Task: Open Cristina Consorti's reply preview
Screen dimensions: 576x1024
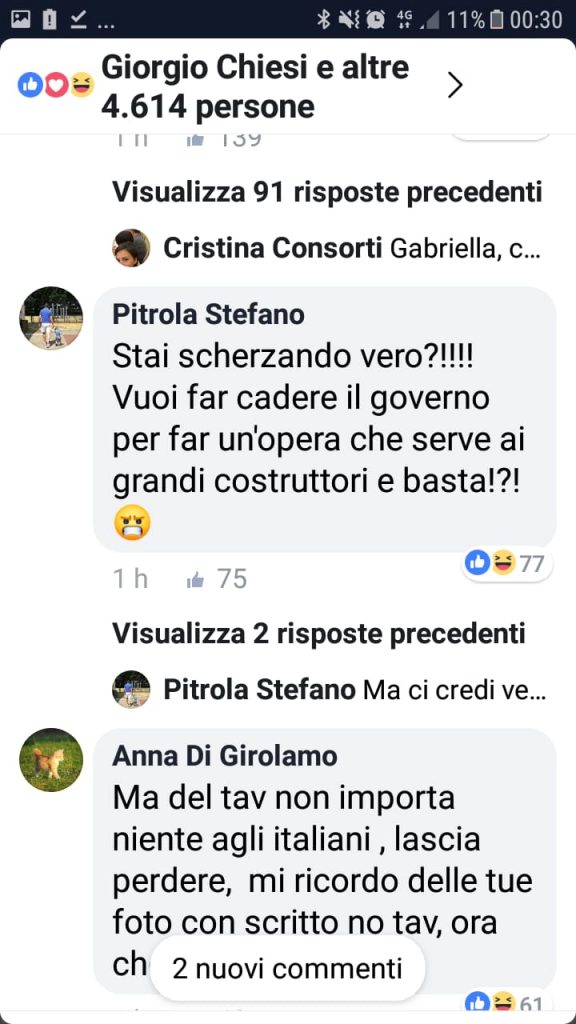Action: coord(351,248)
